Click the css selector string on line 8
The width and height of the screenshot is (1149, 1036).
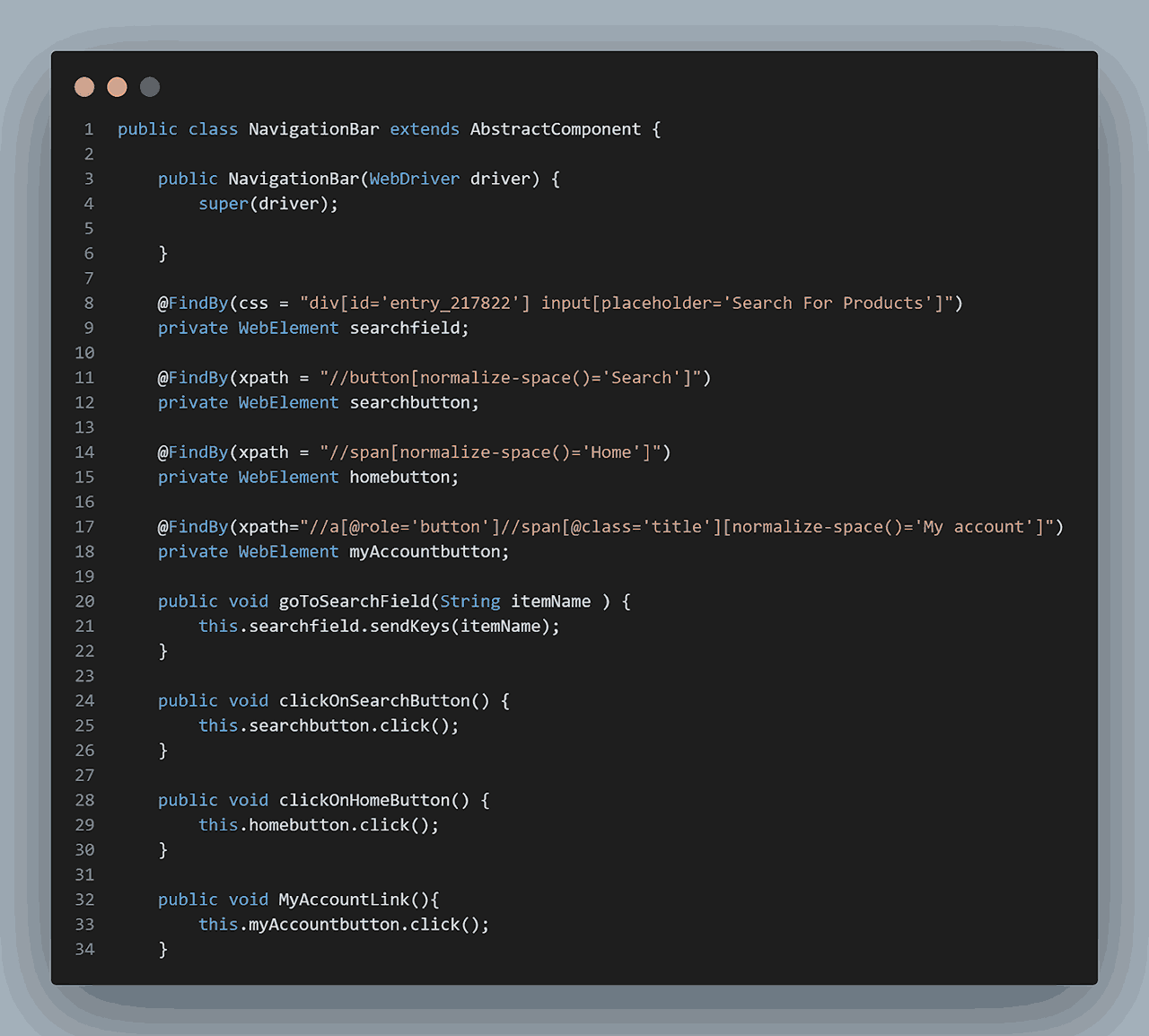(626, 303)
